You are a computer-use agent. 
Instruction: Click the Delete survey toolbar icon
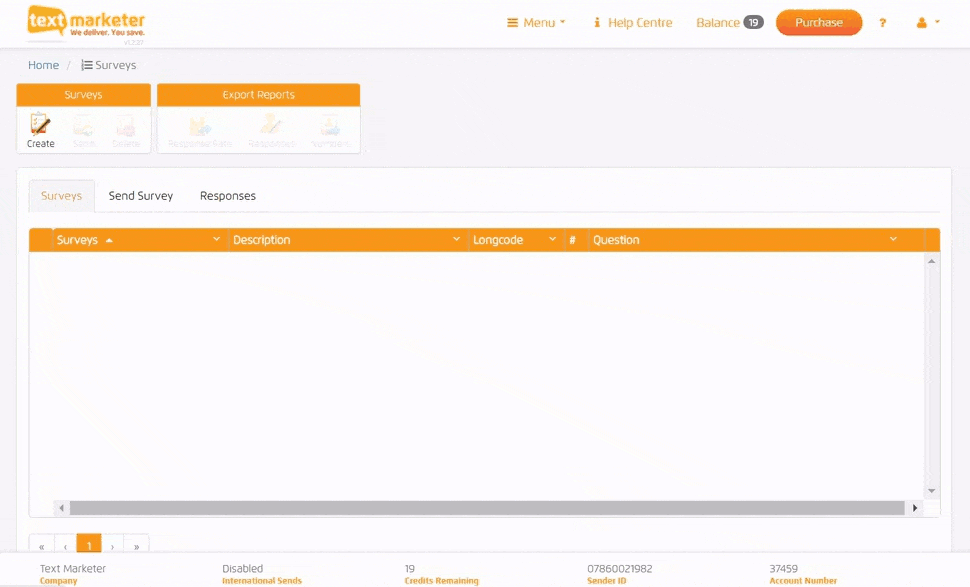click(125, 126)
